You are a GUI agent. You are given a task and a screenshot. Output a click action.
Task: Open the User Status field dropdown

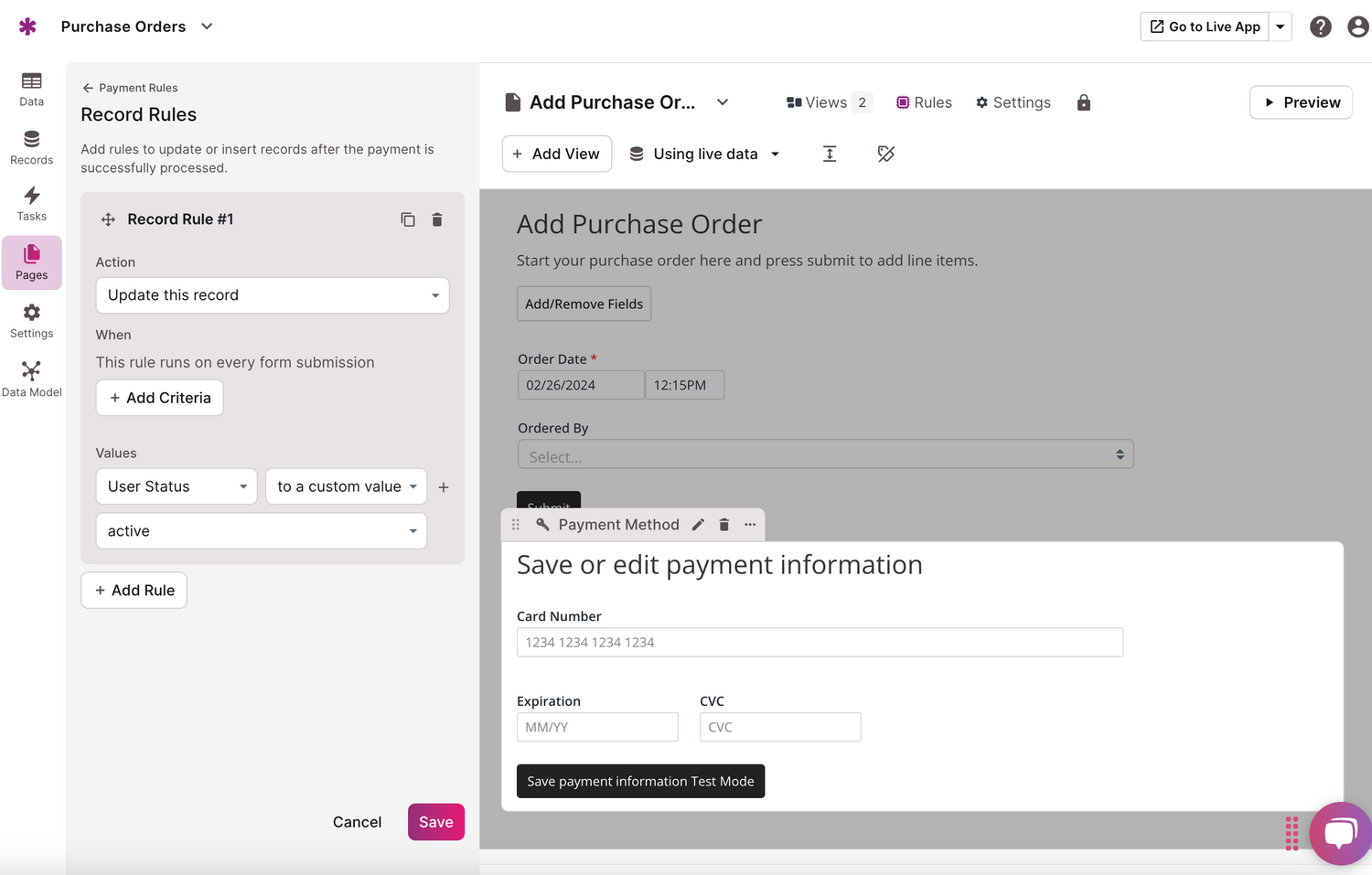tap(177, 486)
